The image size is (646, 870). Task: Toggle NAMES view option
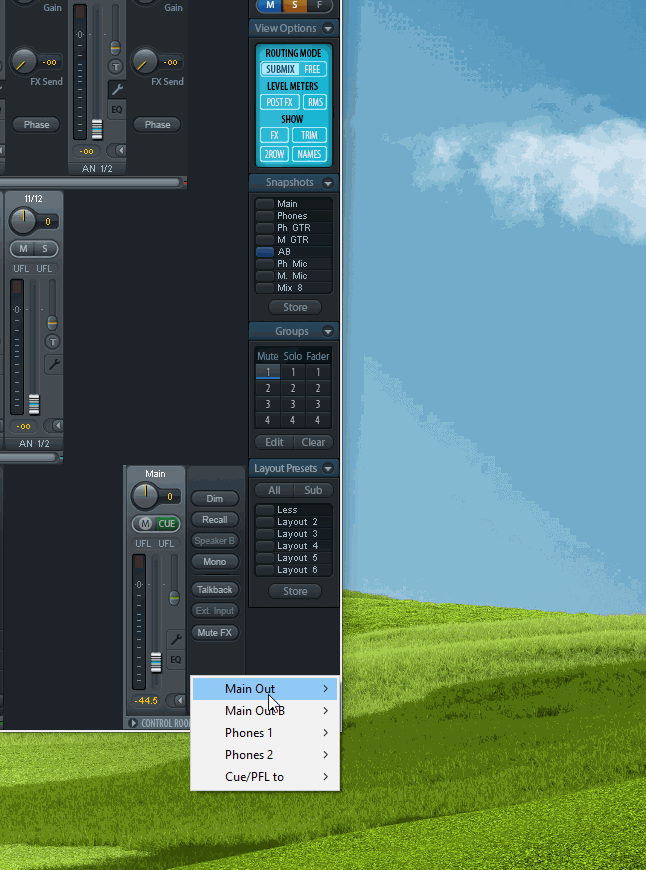pos(309,154)
